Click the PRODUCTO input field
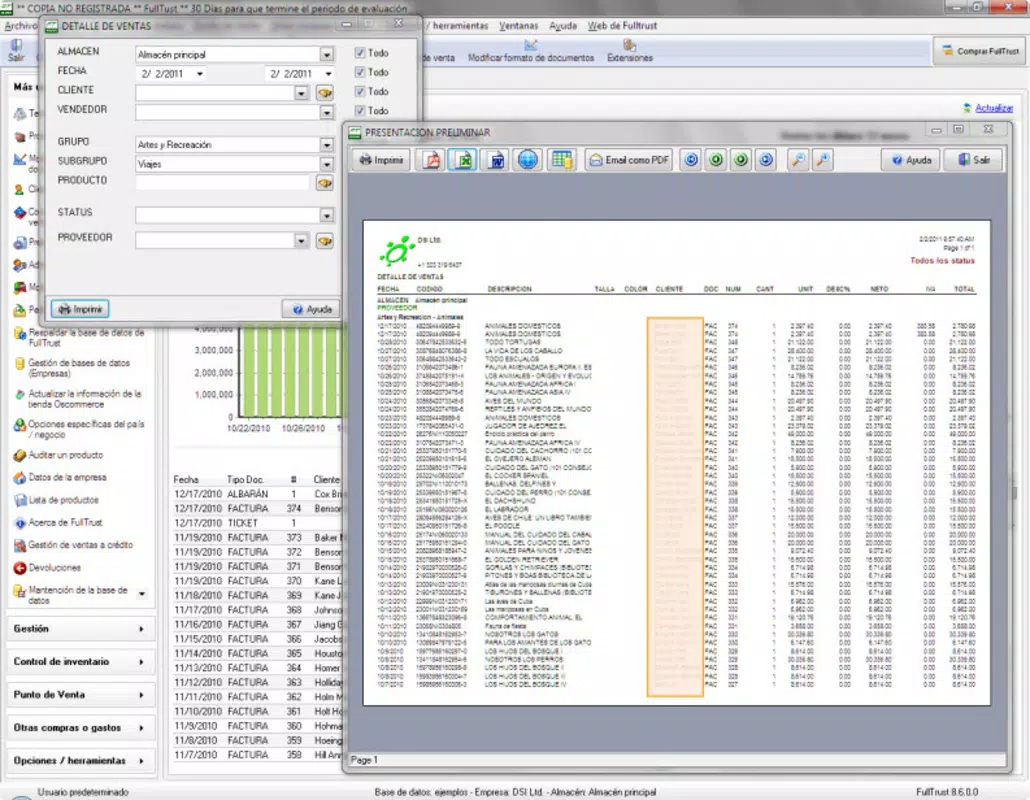The image size is (1030, 800). [223, 183]
